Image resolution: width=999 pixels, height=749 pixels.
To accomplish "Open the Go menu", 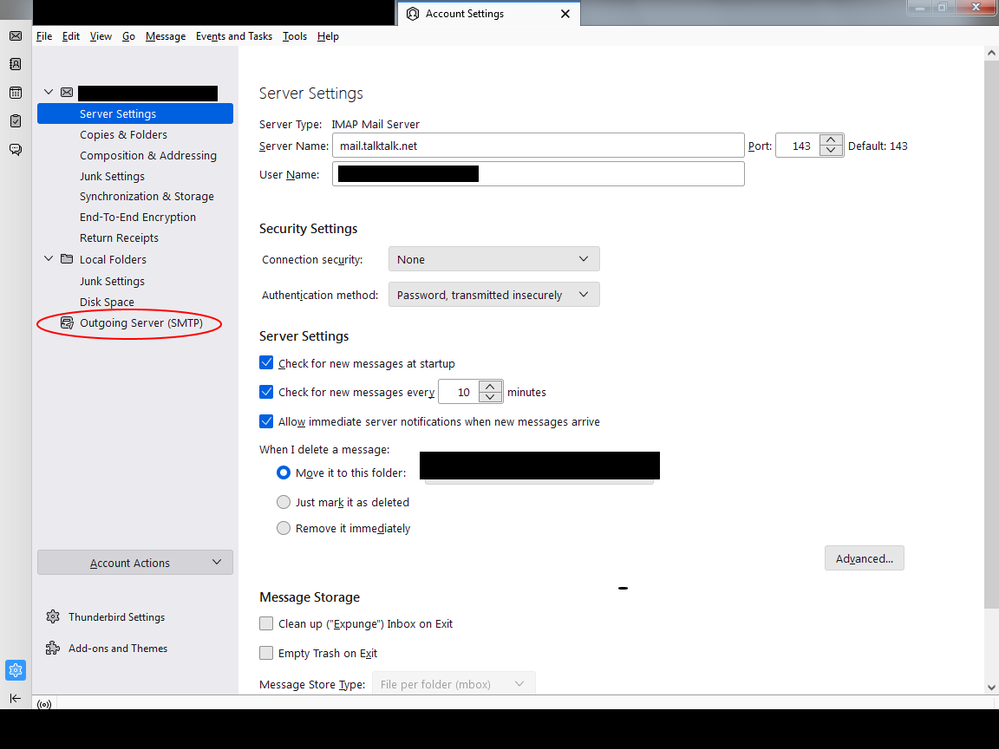I will point(129,36).
